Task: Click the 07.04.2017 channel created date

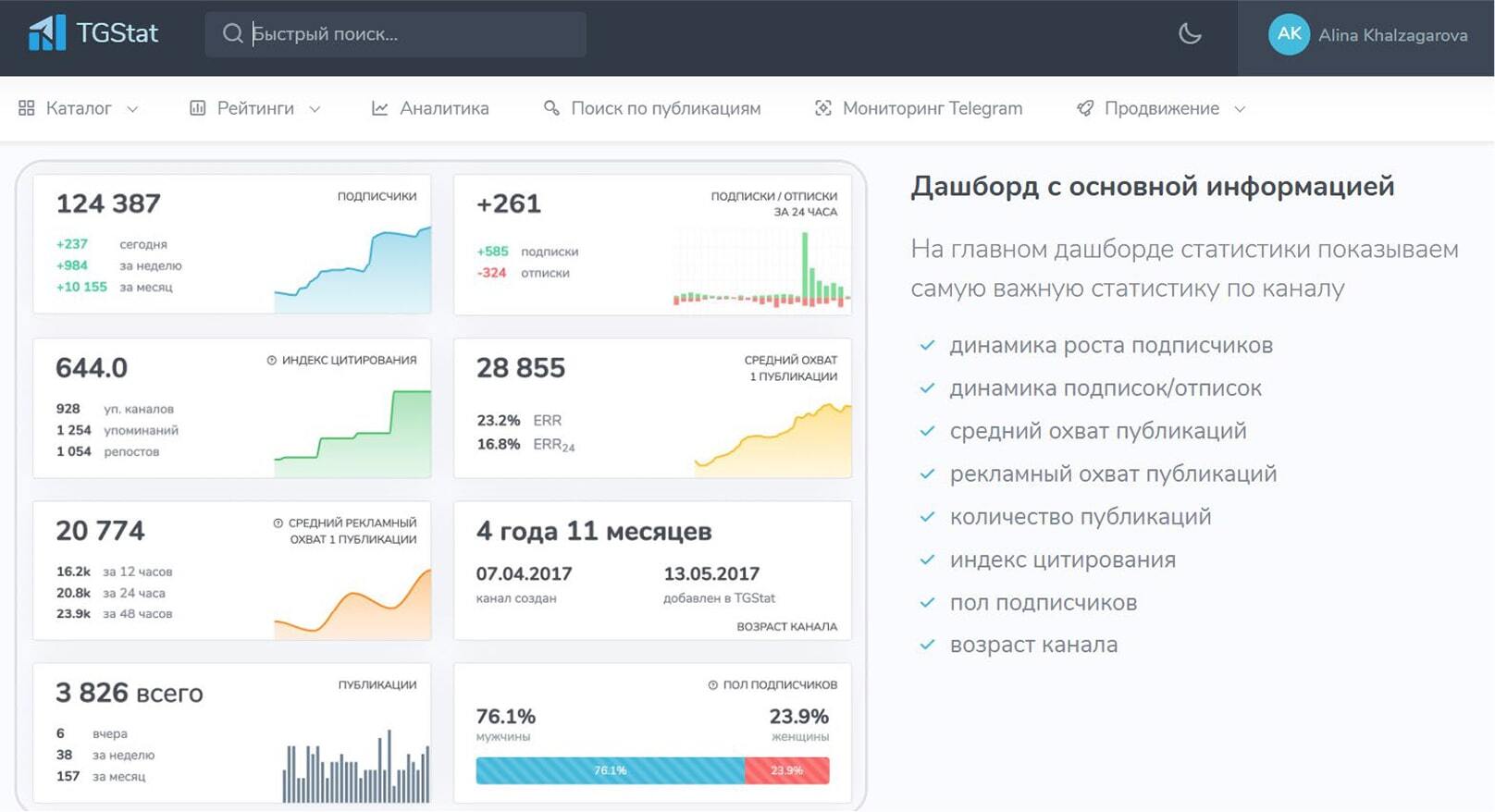Action: point(525,574)
